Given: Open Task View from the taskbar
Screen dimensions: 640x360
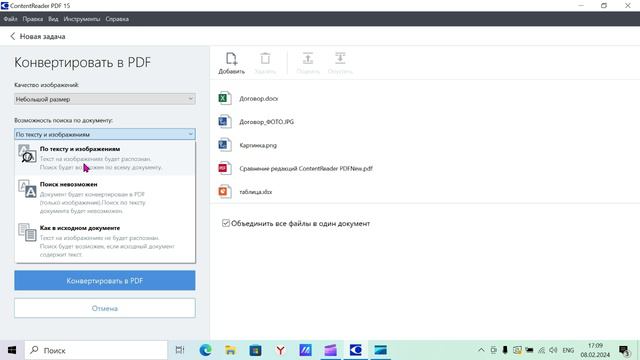Looking at the screenshot, I should (180, 350).
